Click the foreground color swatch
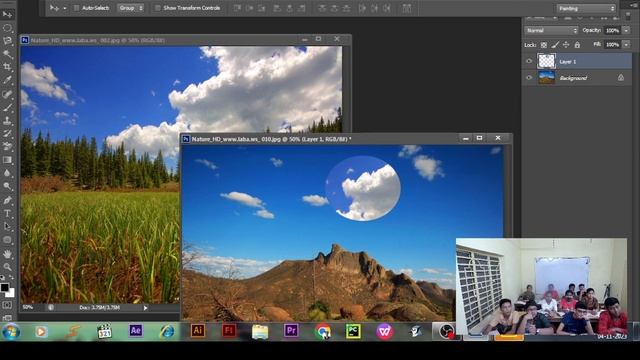 4,287
